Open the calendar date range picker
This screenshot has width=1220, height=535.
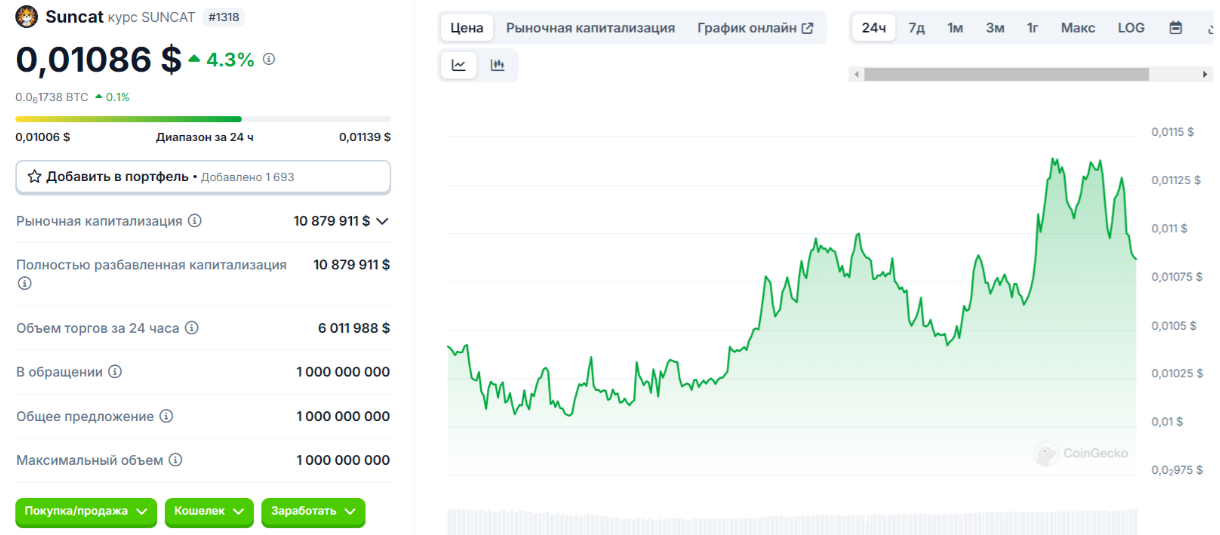coord(1176,27)
